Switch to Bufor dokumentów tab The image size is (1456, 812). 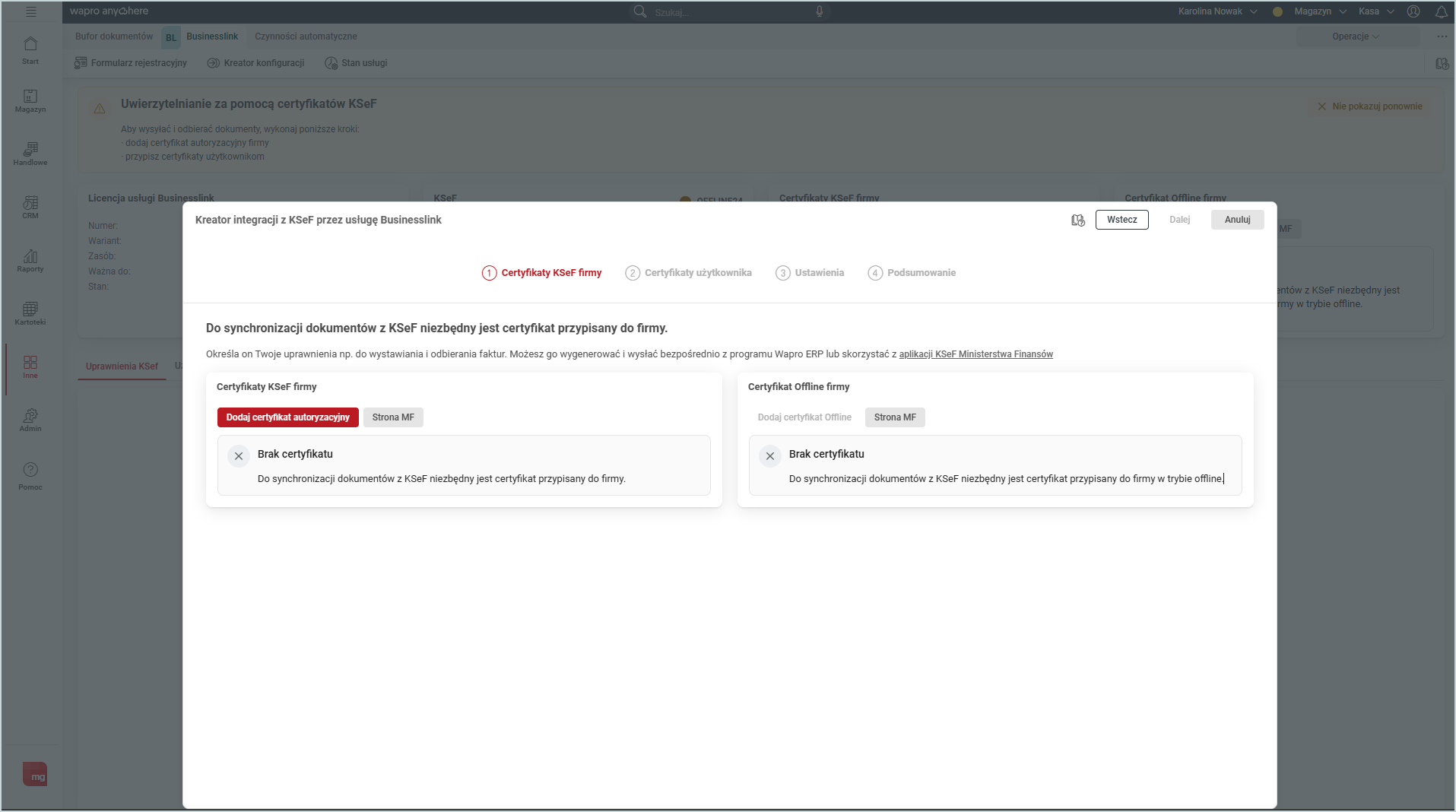pyautogui.click(x=114, y=36)
